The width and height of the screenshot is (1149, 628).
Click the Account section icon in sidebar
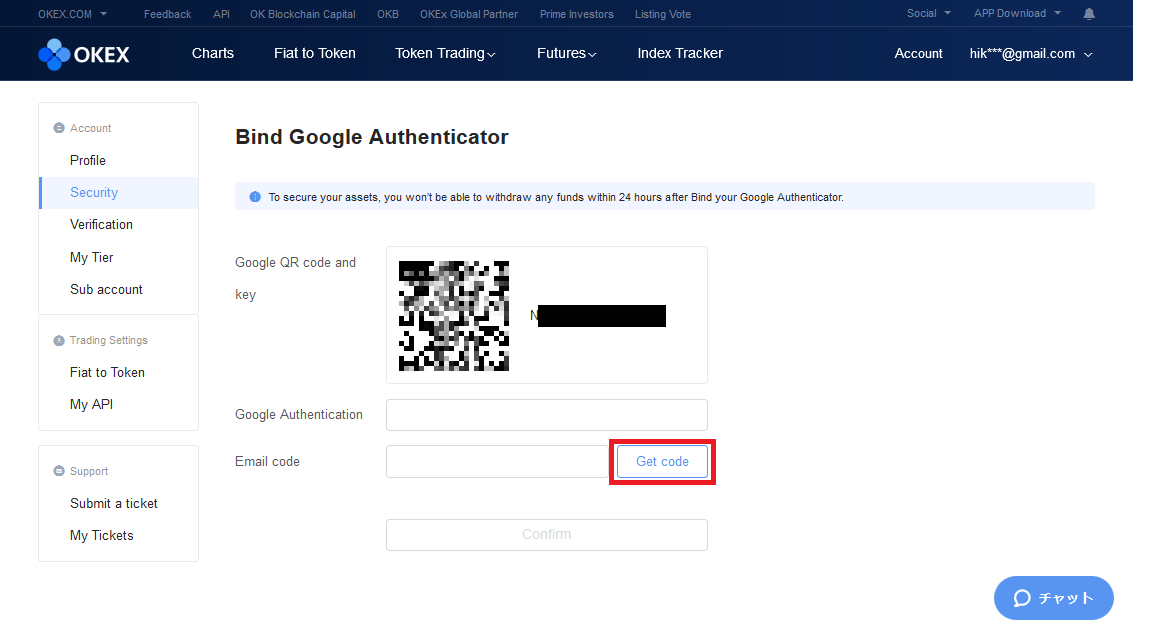[x=59, y=128]
